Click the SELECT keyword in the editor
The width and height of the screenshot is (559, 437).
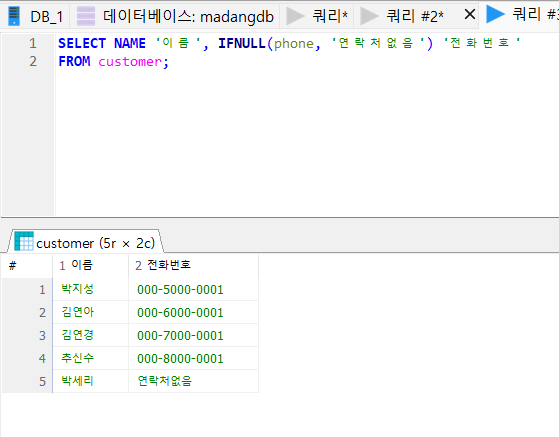point(82,43)
